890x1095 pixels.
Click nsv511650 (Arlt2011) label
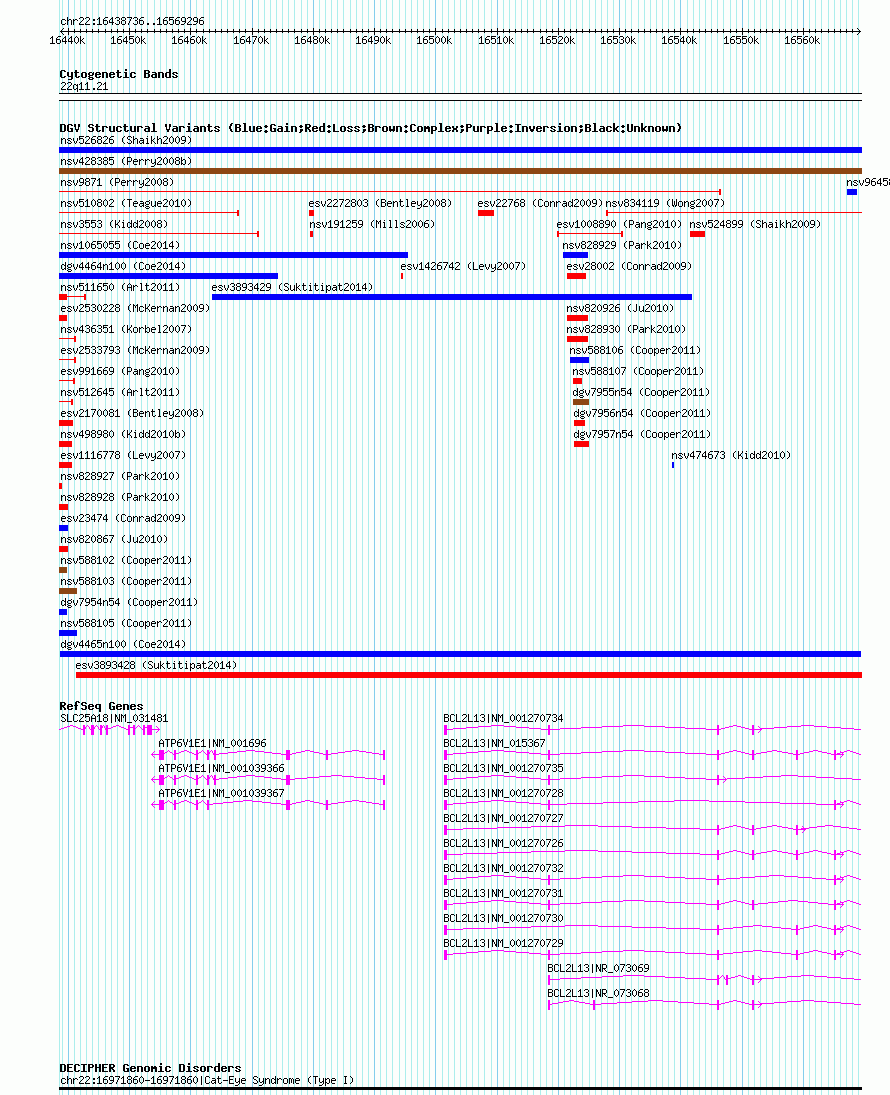120,287
